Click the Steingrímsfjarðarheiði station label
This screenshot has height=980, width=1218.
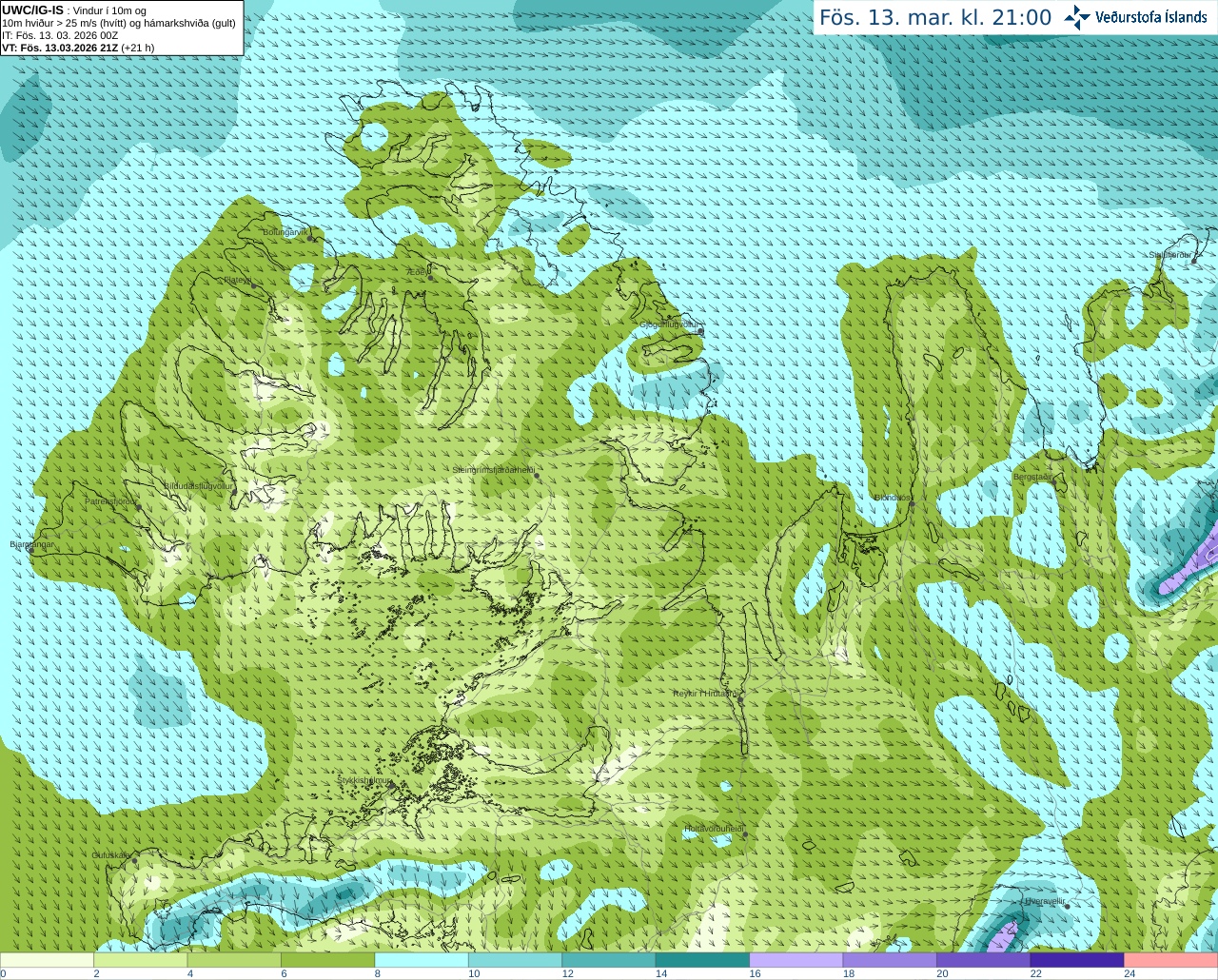coord(492,470)
